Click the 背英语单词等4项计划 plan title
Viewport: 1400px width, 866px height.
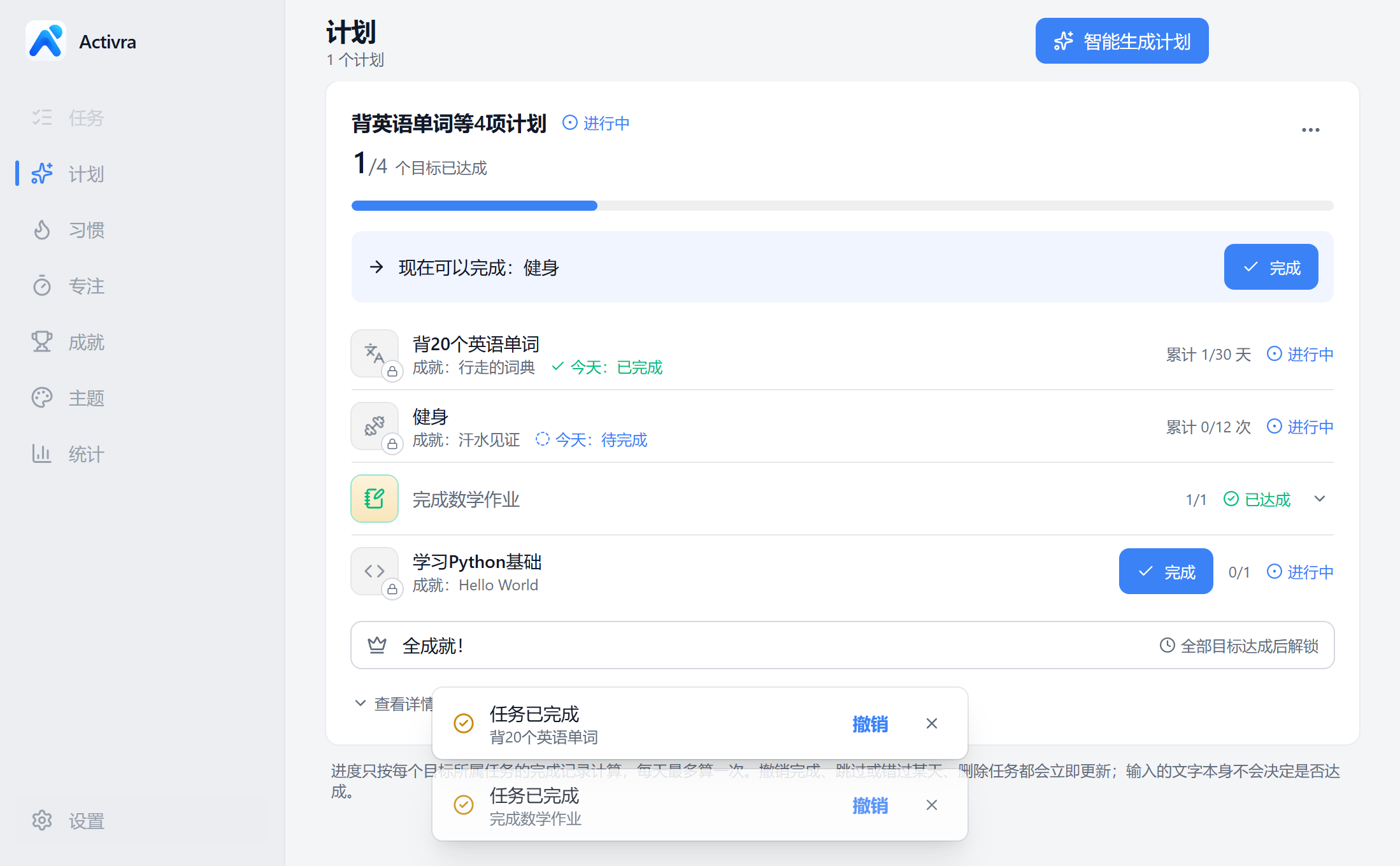[x=450, y=123]
